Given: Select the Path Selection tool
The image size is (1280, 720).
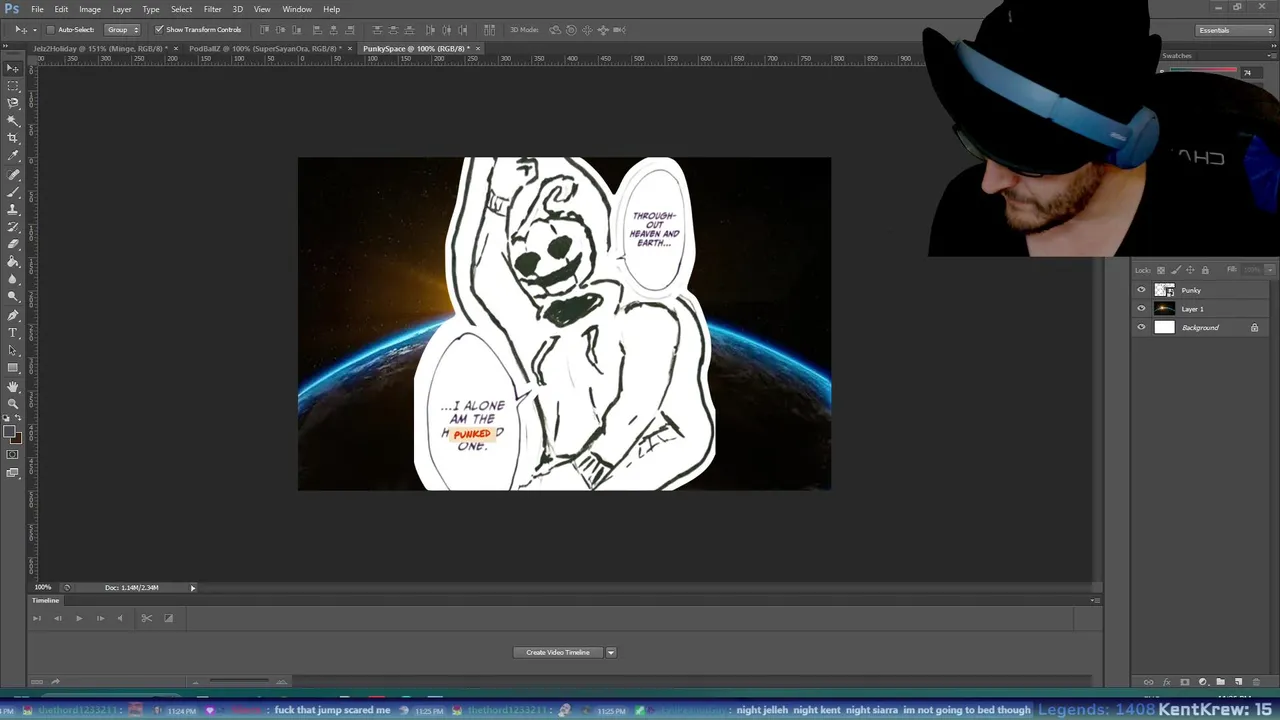Looking at the screenshot, I should click(x=13, y=351).
